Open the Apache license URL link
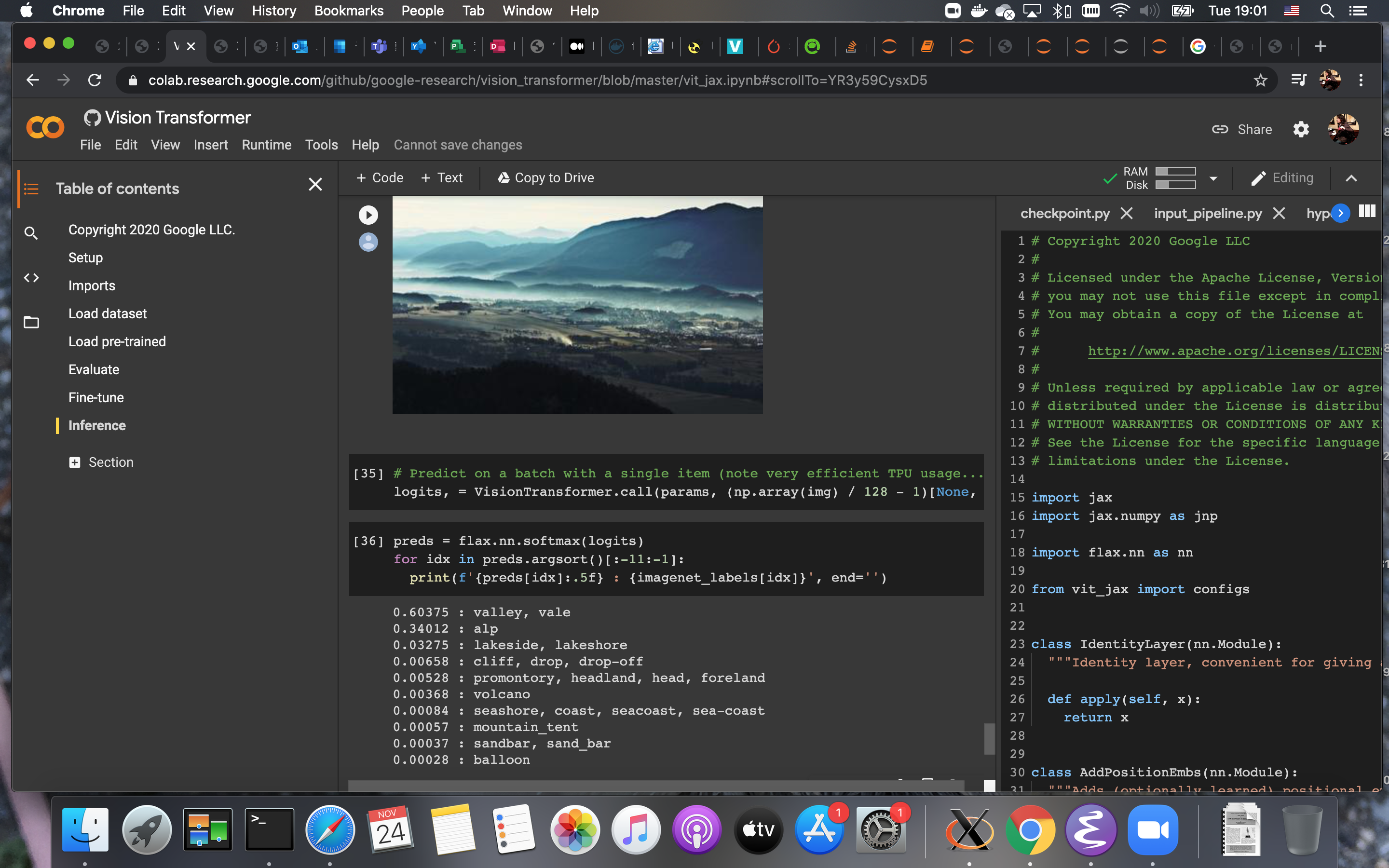 [1234, 351]
